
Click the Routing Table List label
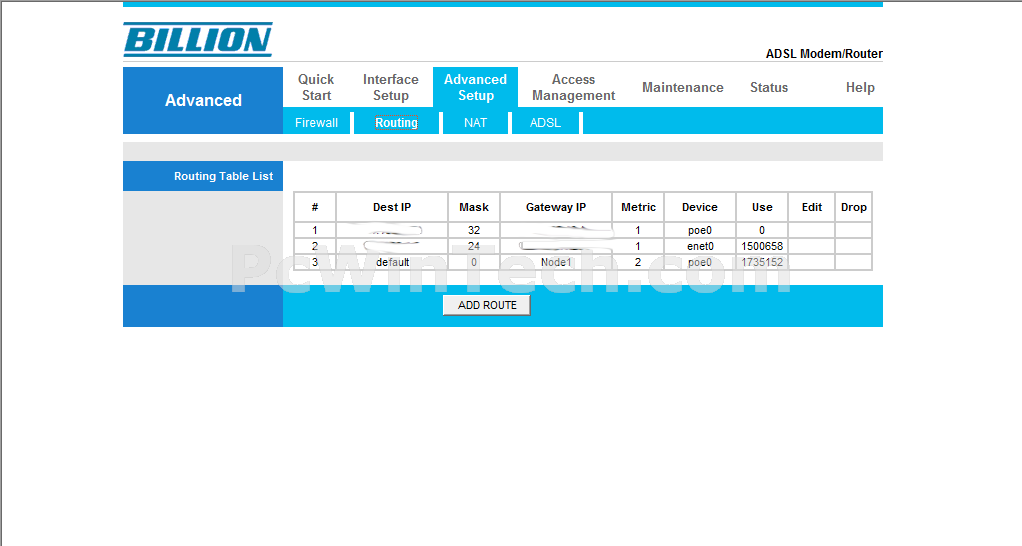223,176
